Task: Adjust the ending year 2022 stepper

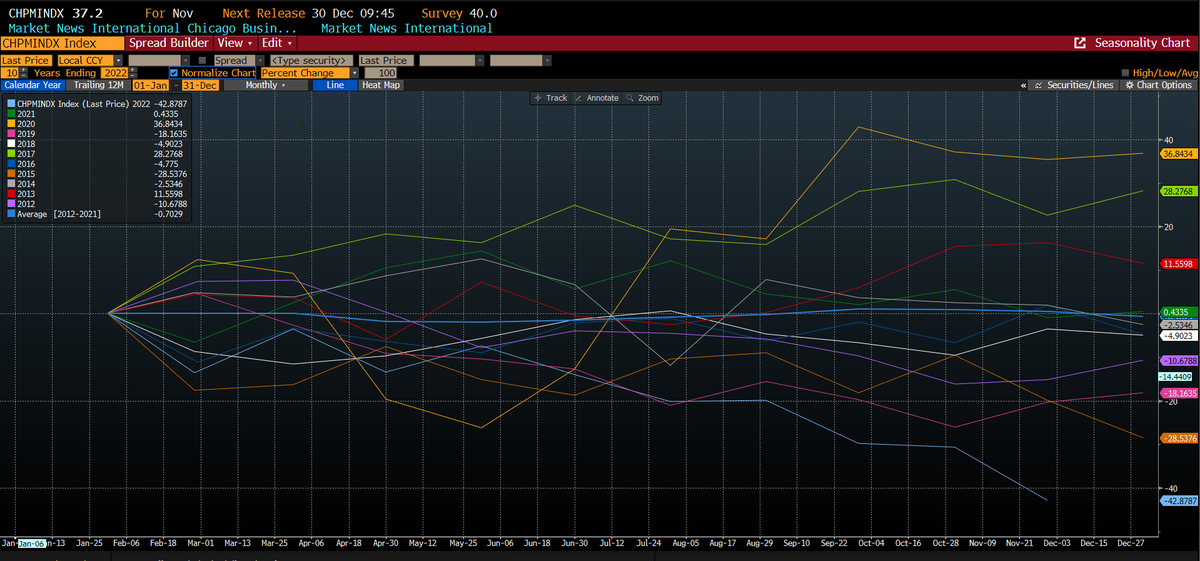Action: click(x=132, y=73)
